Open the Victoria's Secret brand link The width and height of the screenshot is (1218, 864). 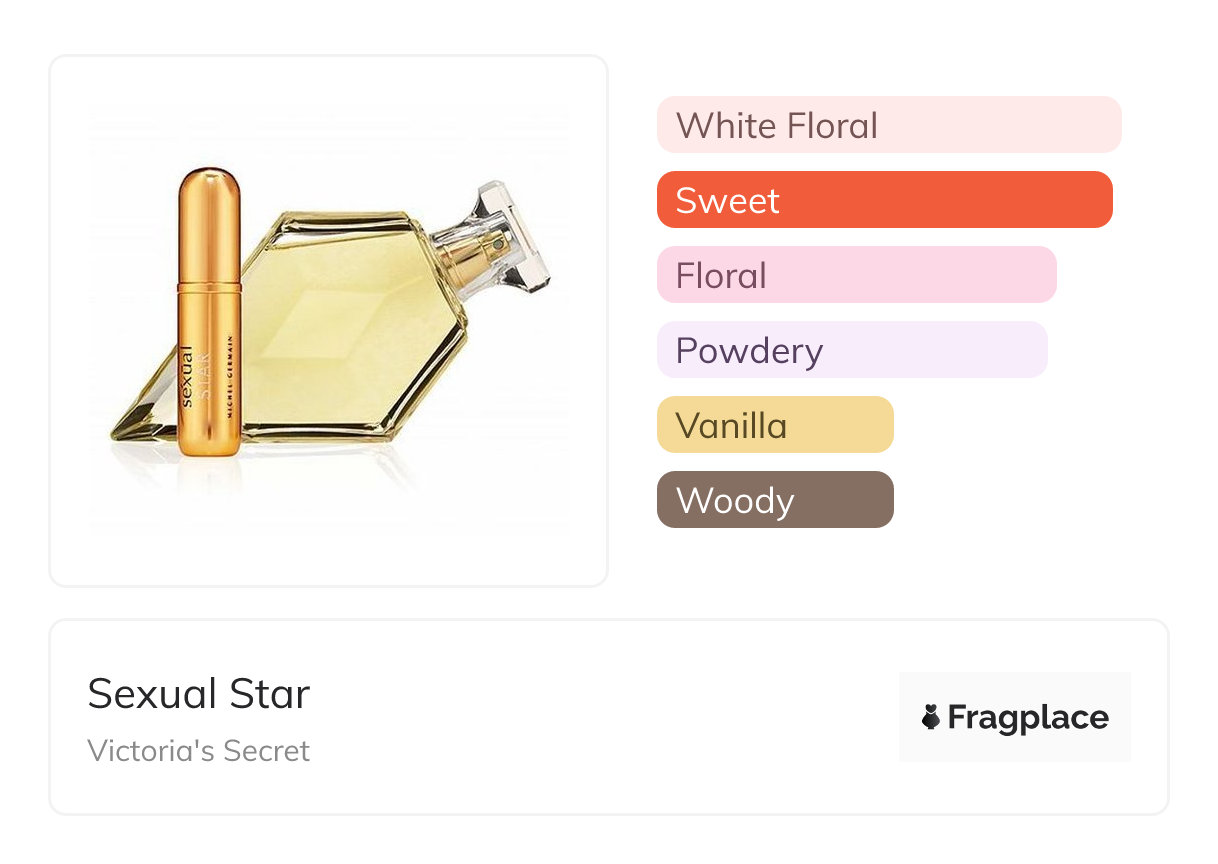pos(199,750)
